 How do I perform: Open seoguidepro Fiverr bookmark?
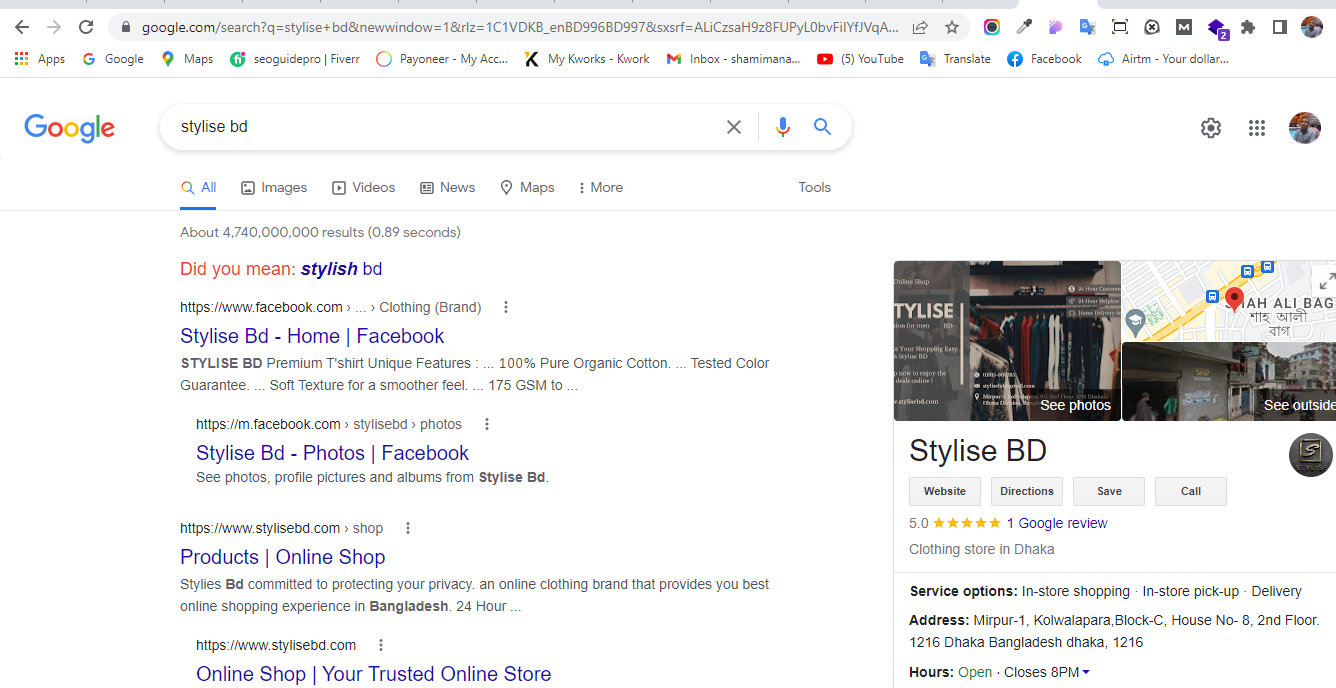click(x=295, y=59)
